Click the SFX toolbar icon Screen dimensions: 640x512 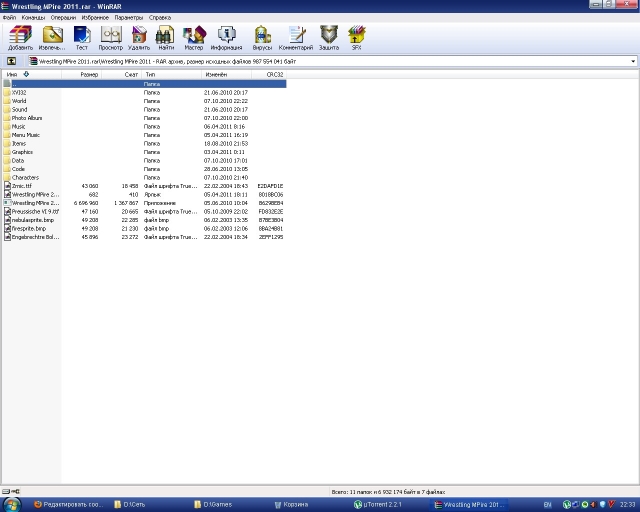tap(356, 38)
